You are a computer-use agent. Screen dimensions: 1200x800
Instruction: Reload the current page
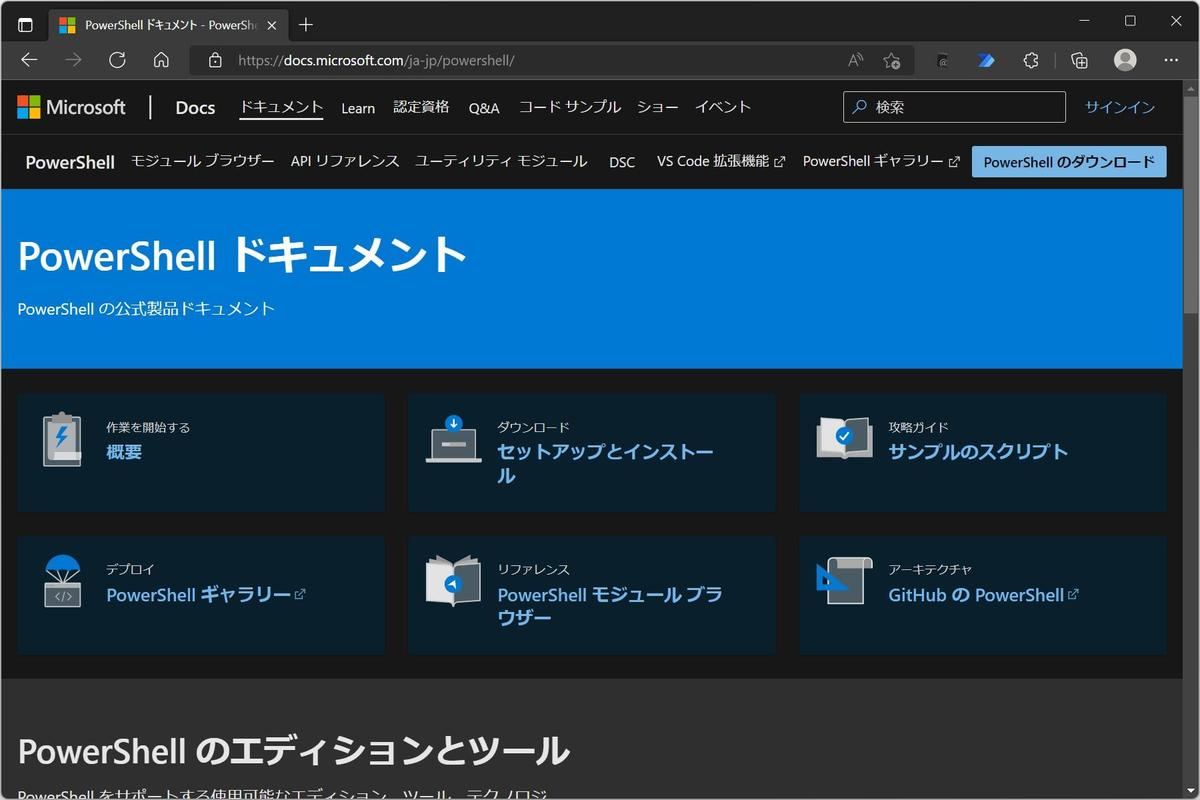(x=117, y=60)
